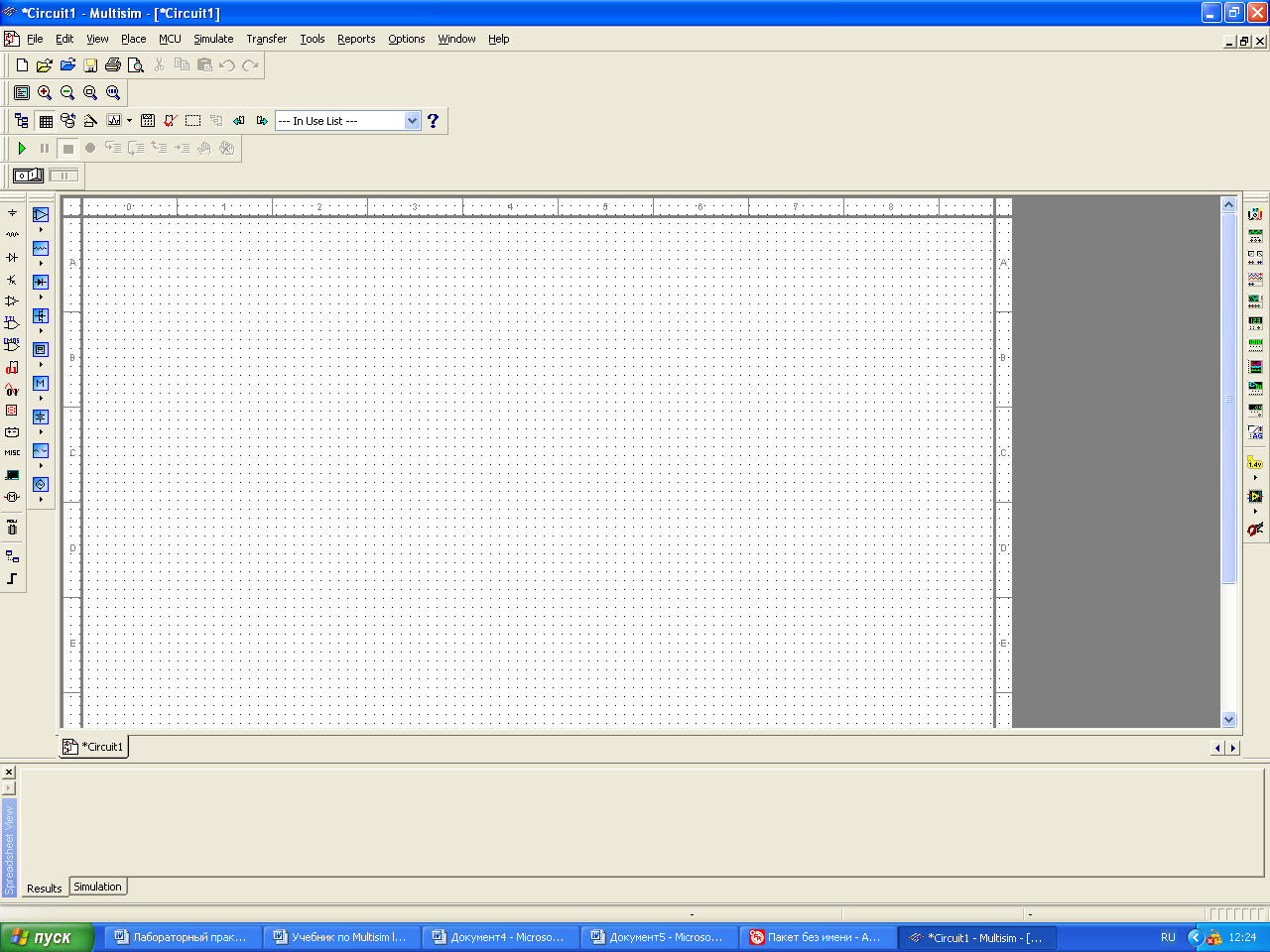This screenshot has height=952, width=1270.
Task: Run the simulation with green play button
Action: pyautogui.click(x=22, y=149)
